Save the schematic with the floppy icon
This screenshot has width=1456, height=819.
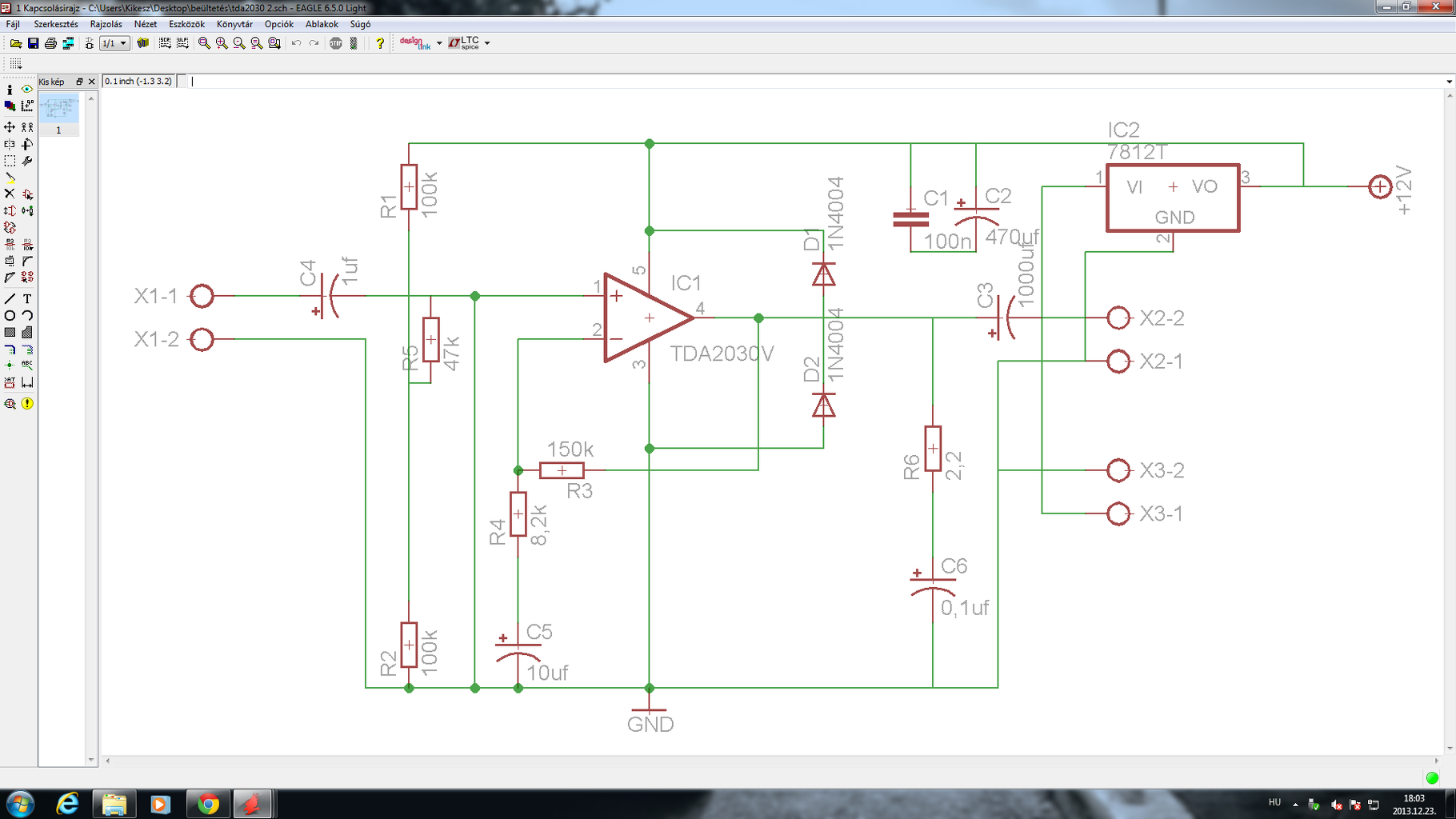coord(33,43)
